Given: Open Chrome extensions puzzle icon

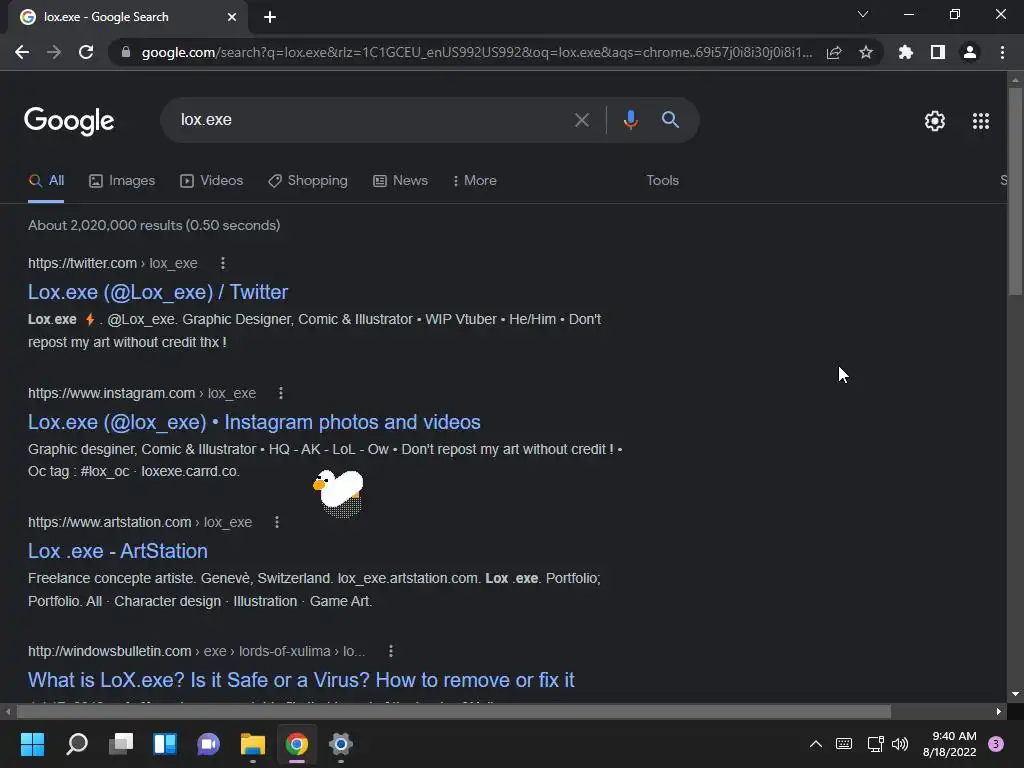Looking at the screenshot, I should click(x=905, y=52).
